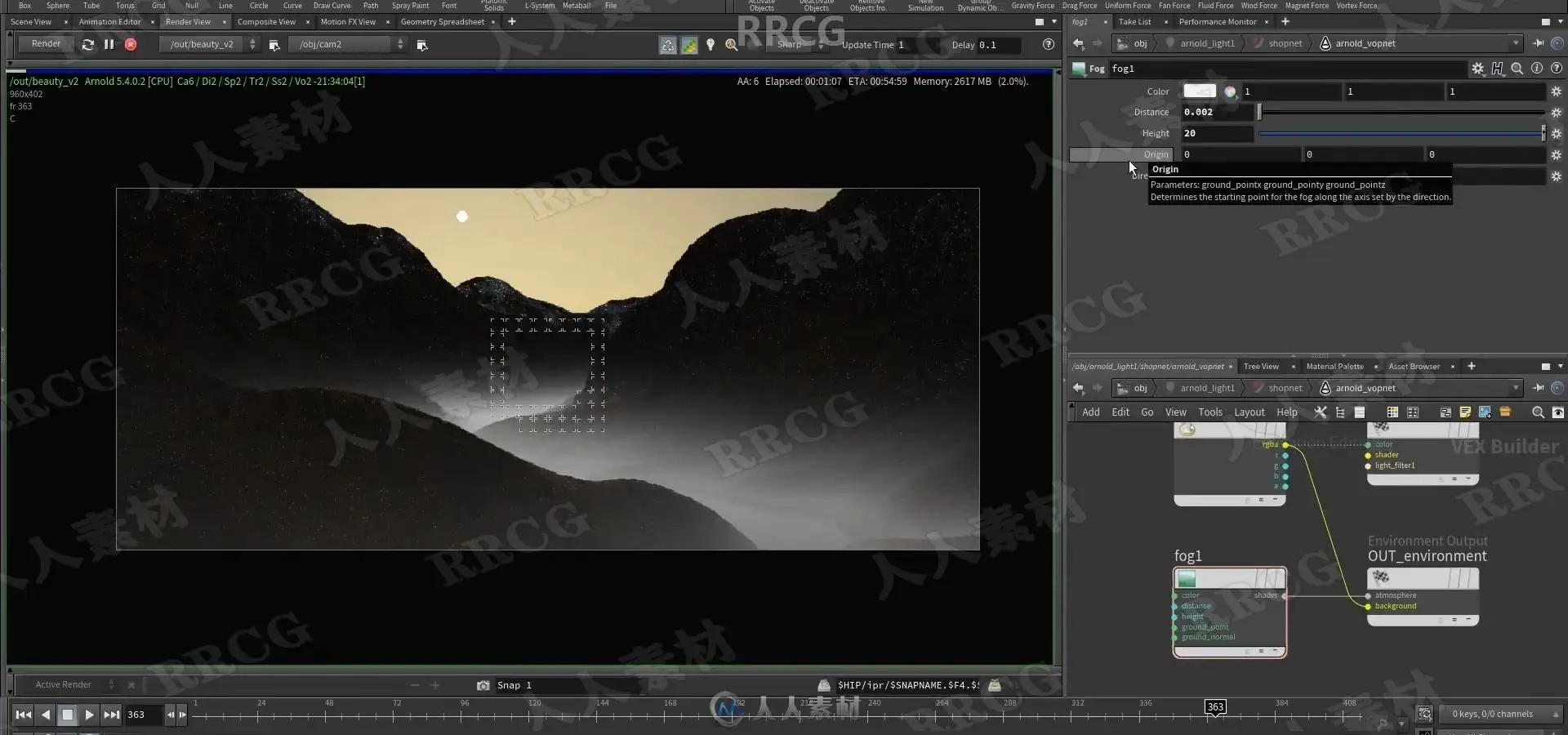
Task: Switch to the Scene View tab
Action: pos(31,22)
